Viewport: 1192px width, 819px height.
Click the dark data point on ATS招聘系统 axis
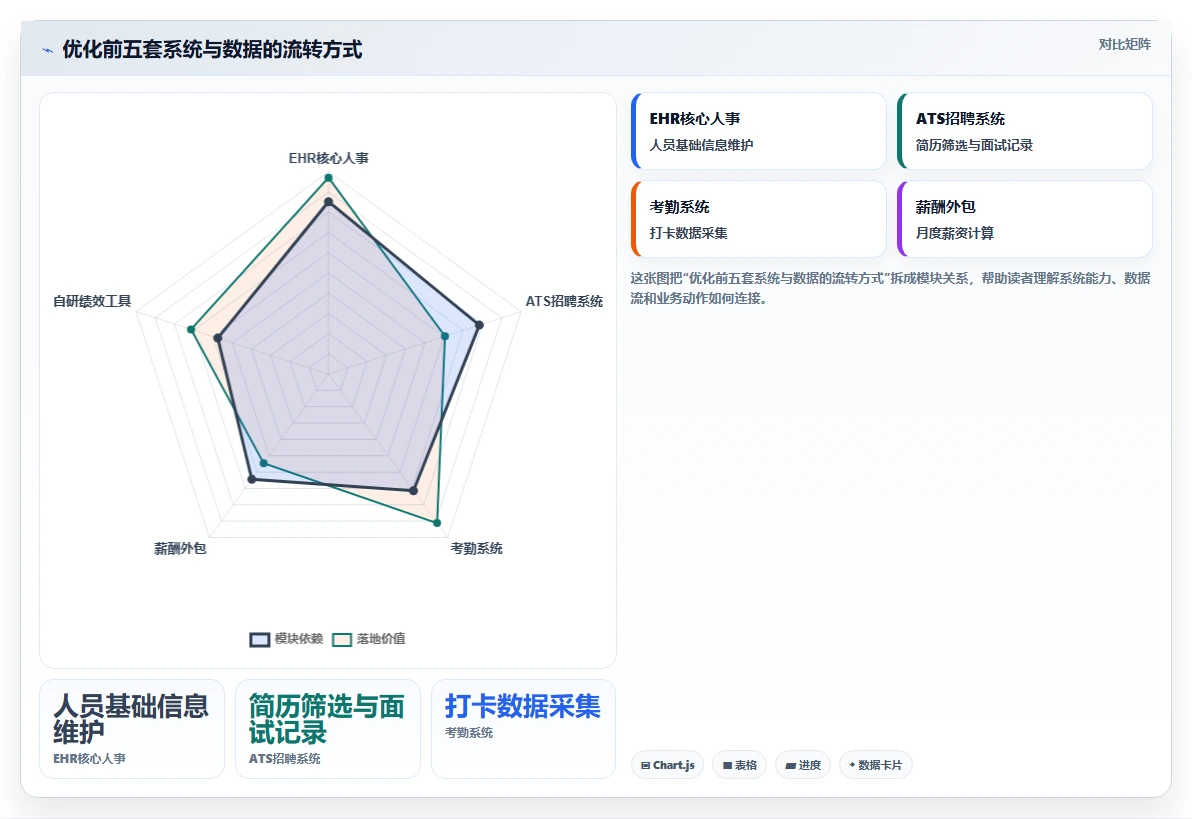point(479,325)
